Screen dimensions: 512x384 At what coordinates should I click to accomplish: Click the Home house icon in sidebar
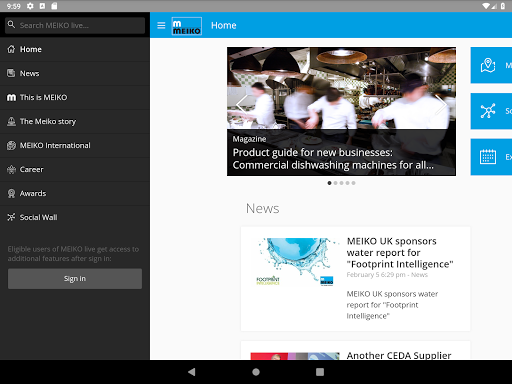[11, 49]
